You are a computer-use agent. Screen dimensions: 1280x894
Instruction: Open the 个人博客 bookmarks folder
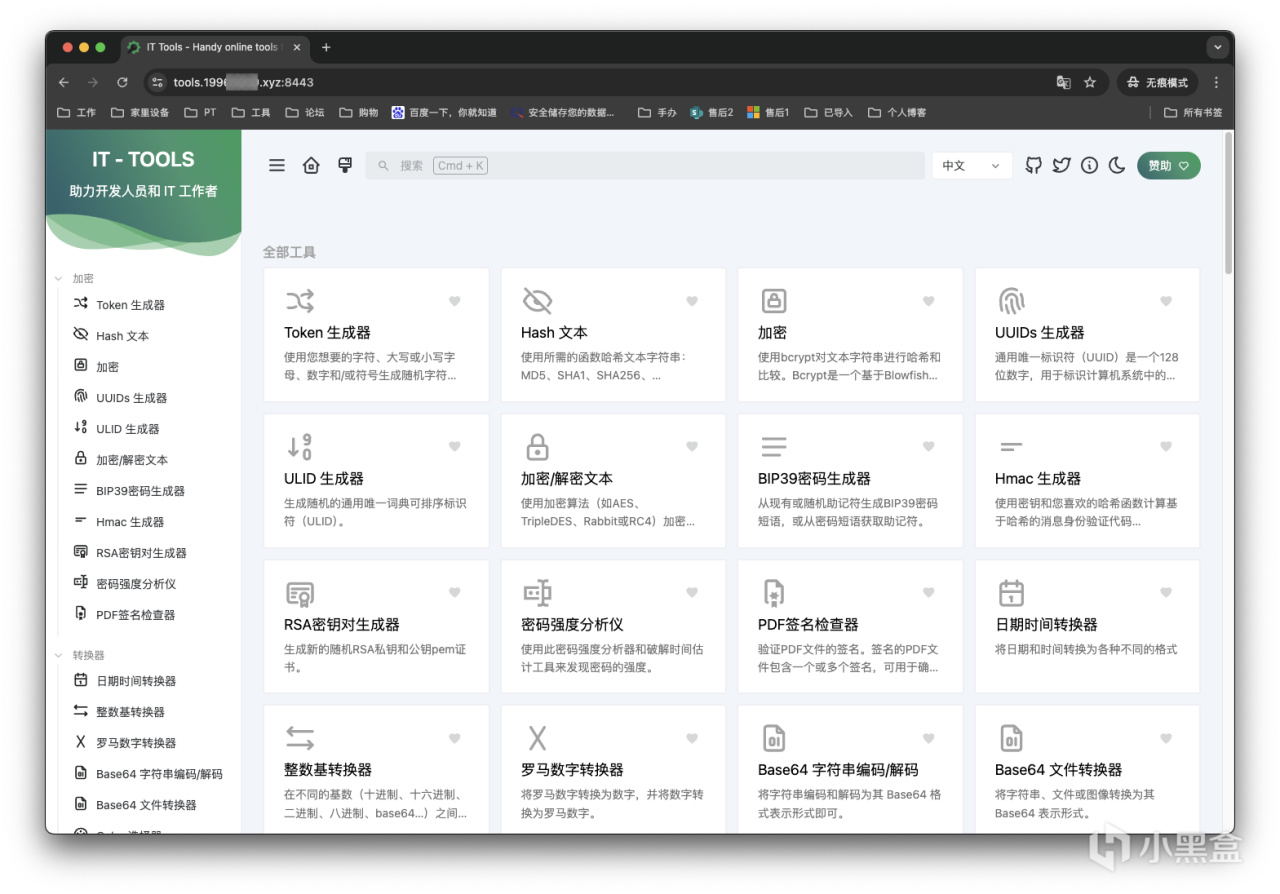pos(897,113)
